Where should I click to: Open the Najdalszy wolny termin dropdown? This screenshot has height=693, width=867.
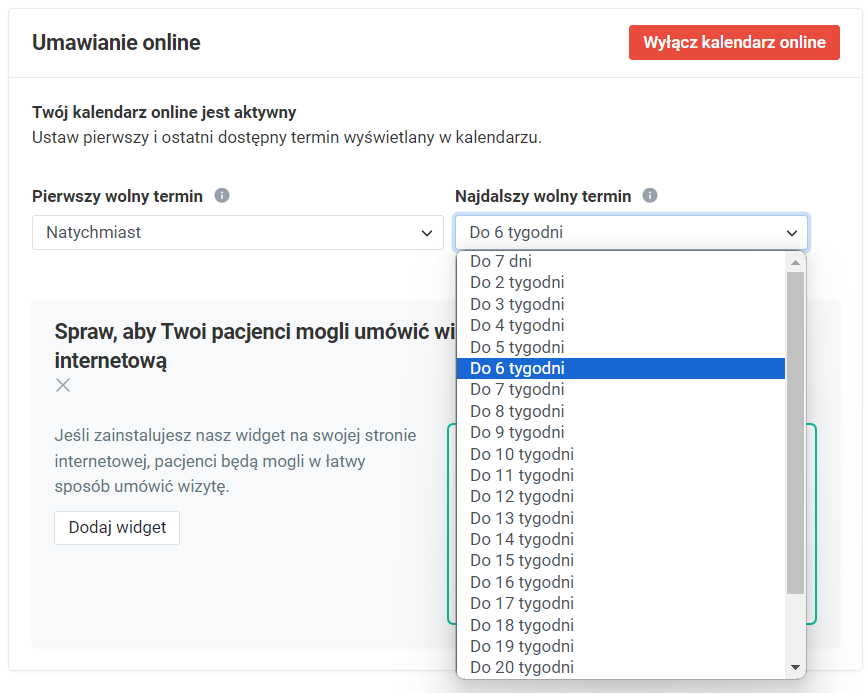[631, 232]
